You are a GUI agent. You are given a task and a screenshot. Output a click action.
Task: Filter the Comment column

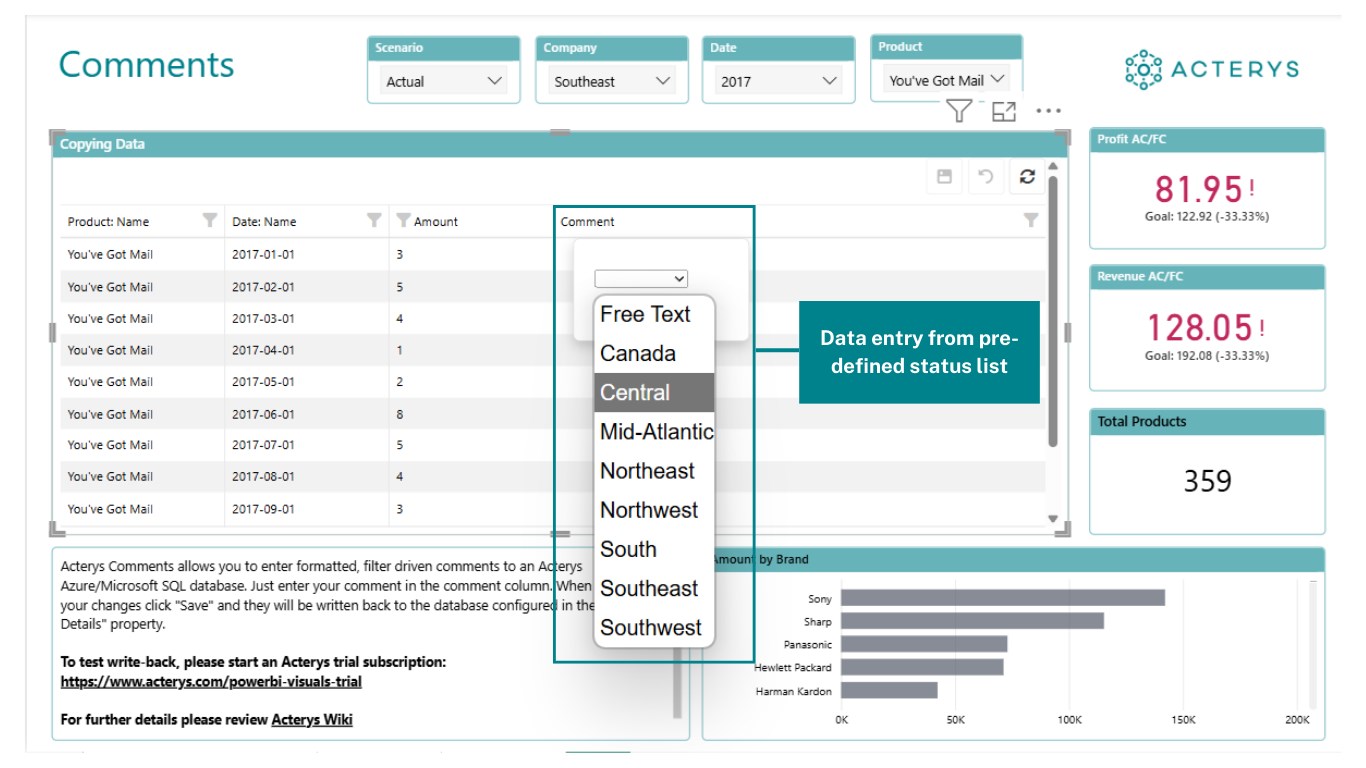point(1031,220)
